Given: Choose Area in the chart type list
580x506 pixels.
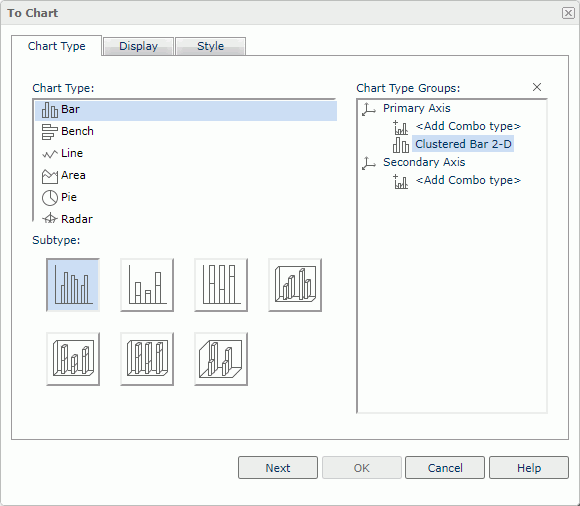Looking at the screenshot, I should 186,175.
